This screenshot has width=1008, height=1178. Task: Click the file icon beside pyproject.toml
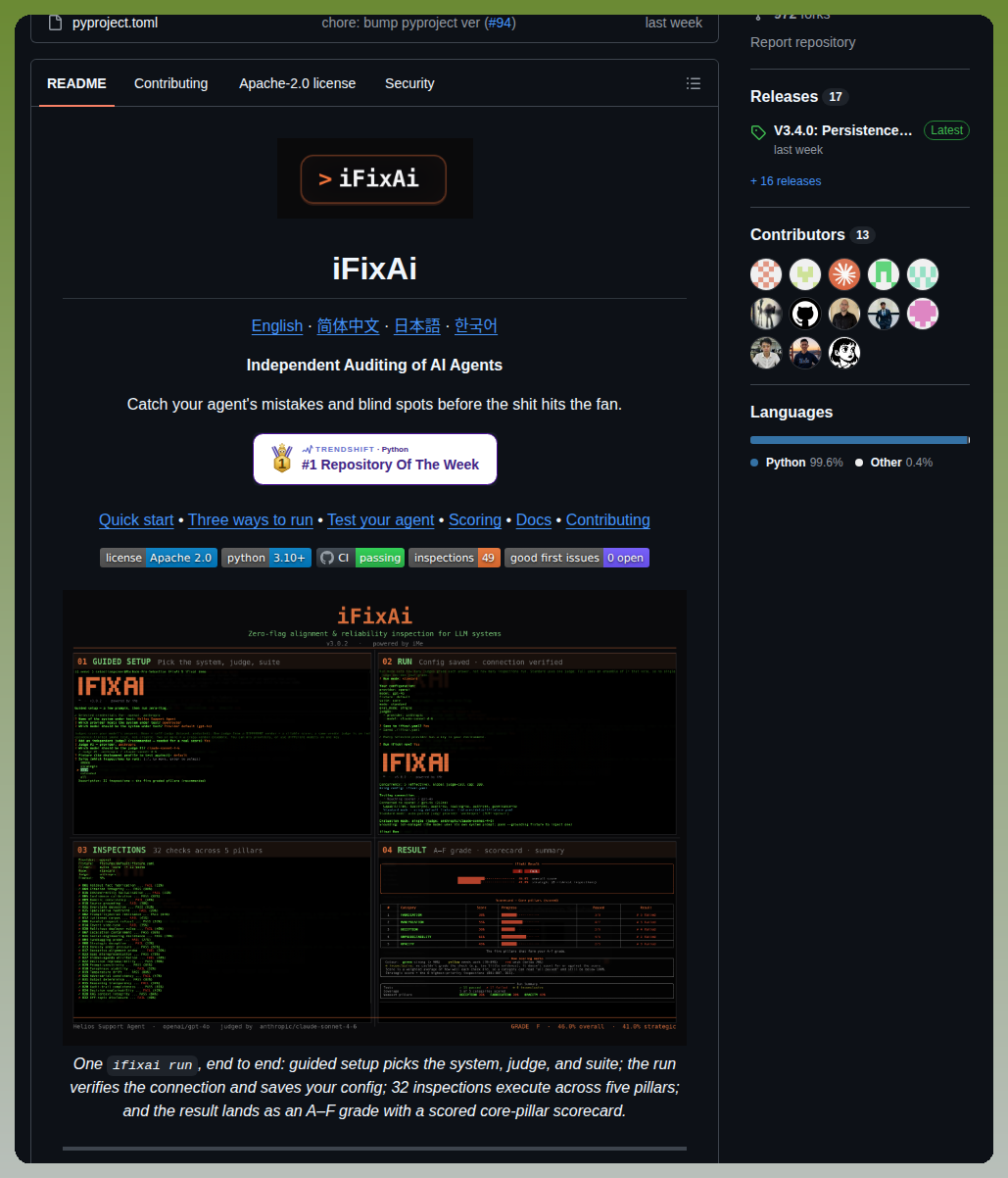[x=55, y=23]
